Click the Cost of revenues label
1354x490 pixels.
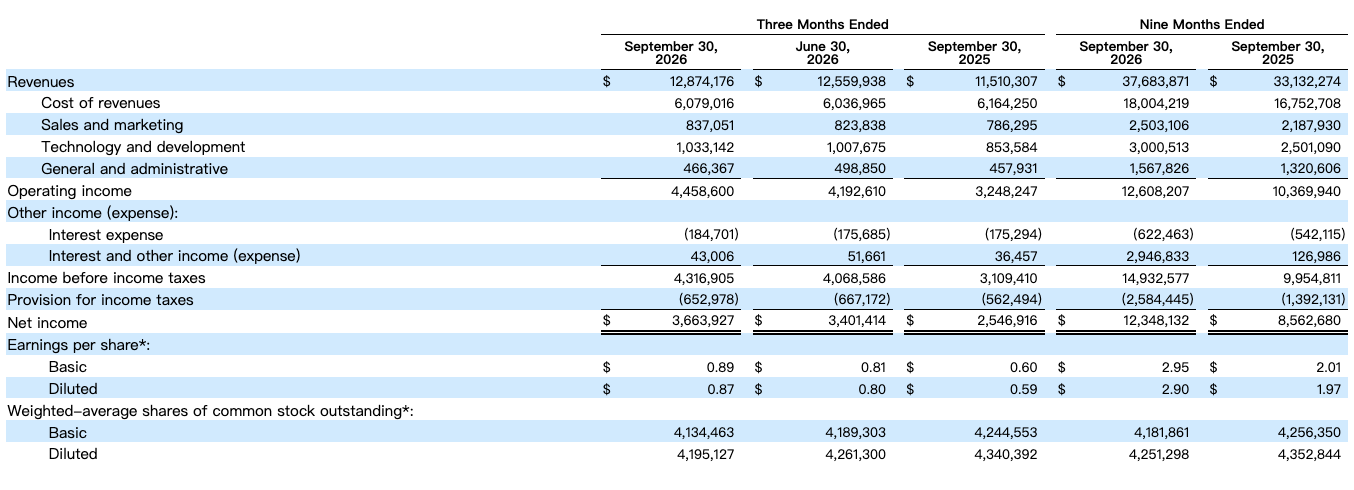100,103
